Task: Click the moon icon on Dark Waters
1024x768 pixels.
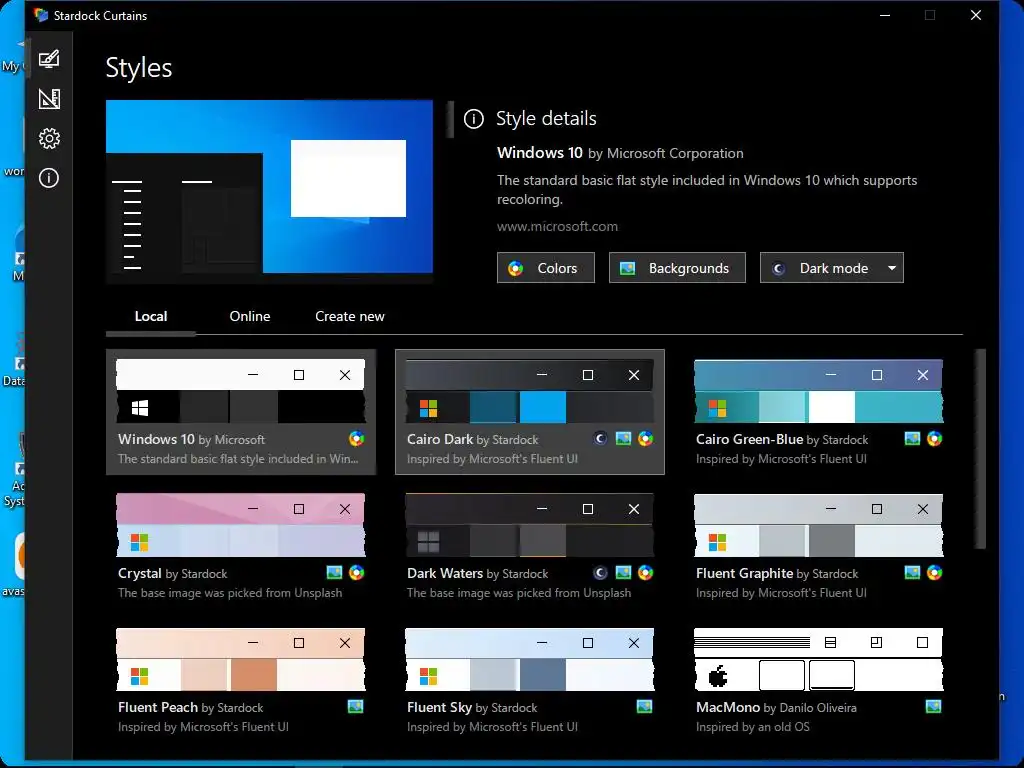Action: 600,573
